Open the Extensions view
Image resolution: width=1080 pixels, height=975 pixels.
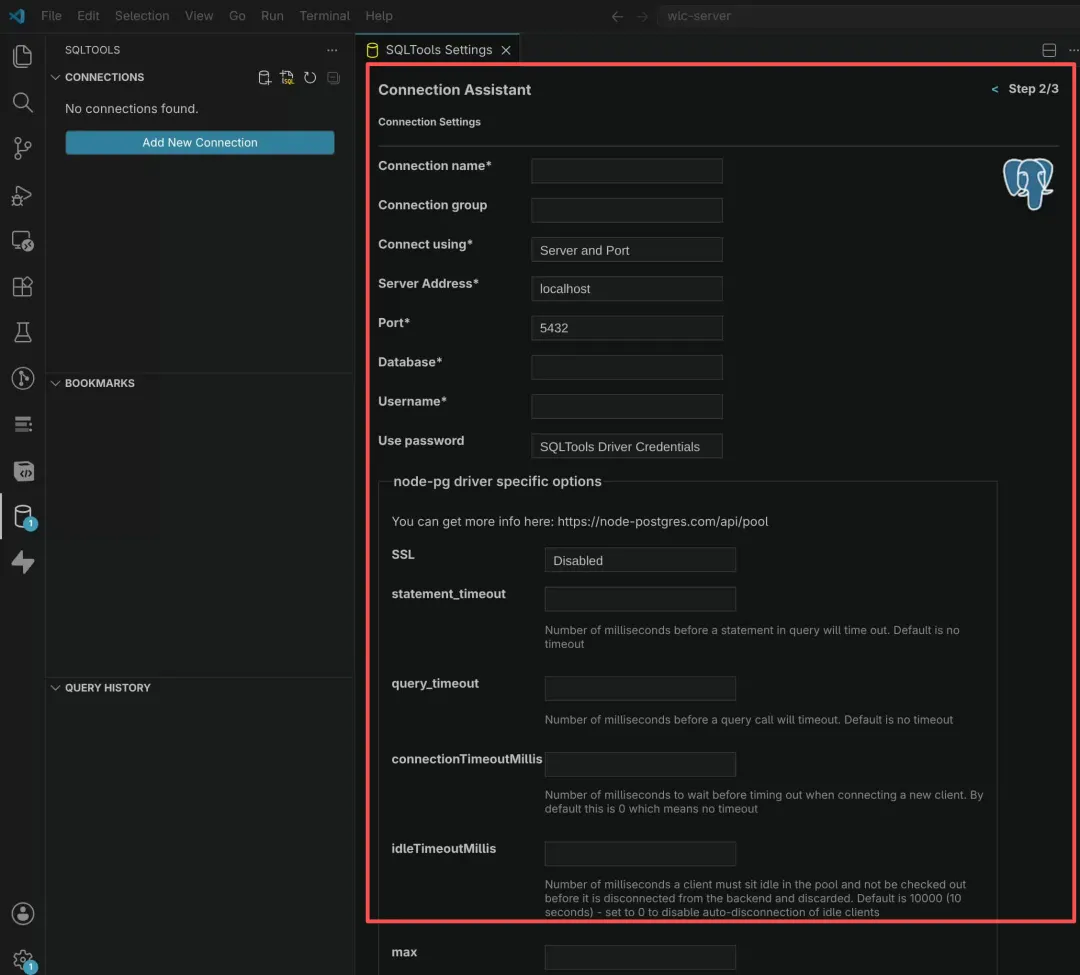point(22,286)
